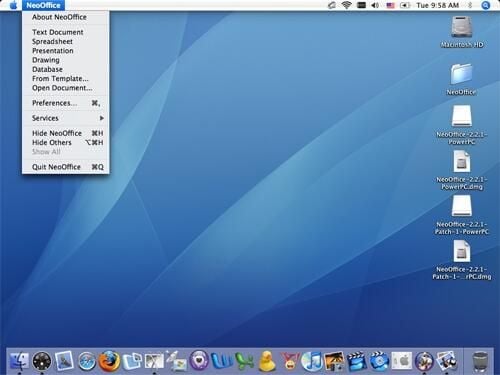The width and height of the screenshot is (500, 375).
Task: Open the Apple menu
Action: click(x=13, y=5)
